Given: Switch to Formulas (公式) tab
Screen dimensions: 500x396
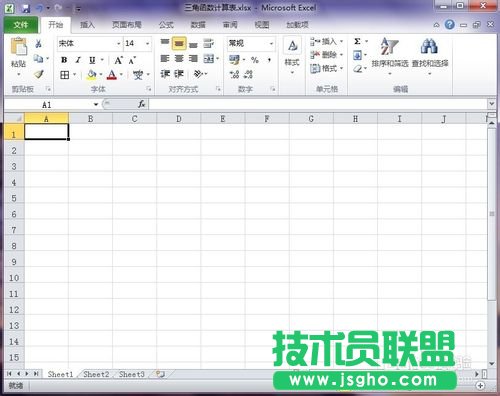Looking at the screenshot, I should (x=166, y=25).
